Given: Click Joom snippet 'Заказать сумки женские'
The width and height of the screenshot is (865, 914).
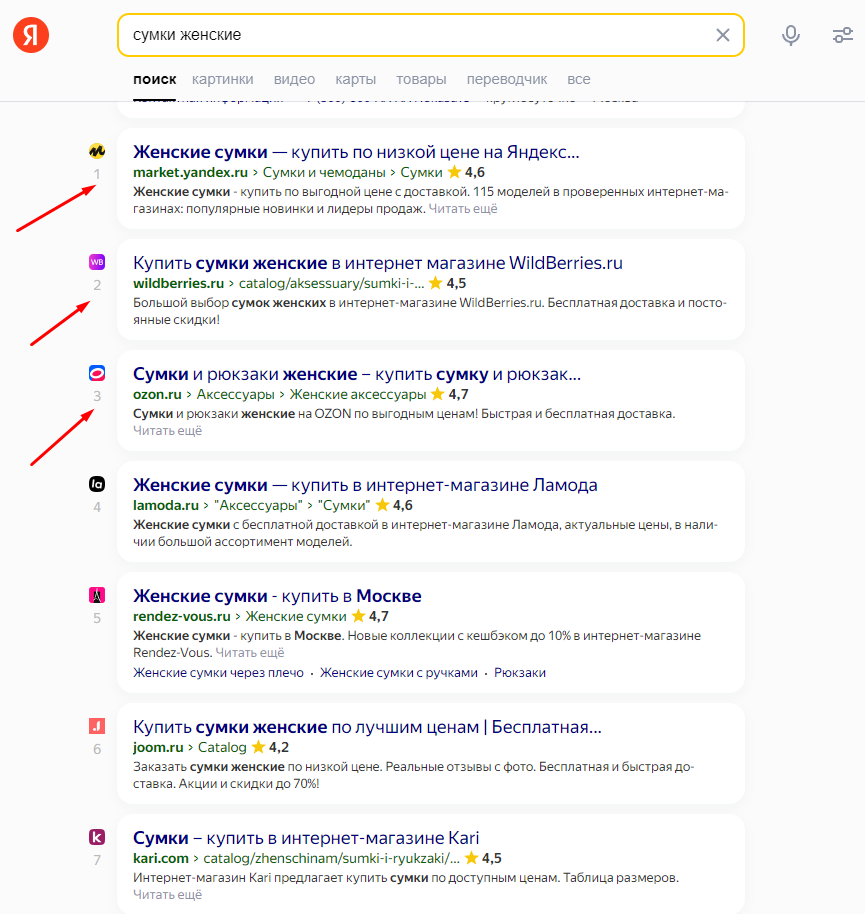Looking at the screenshot, I should (413, 775).
